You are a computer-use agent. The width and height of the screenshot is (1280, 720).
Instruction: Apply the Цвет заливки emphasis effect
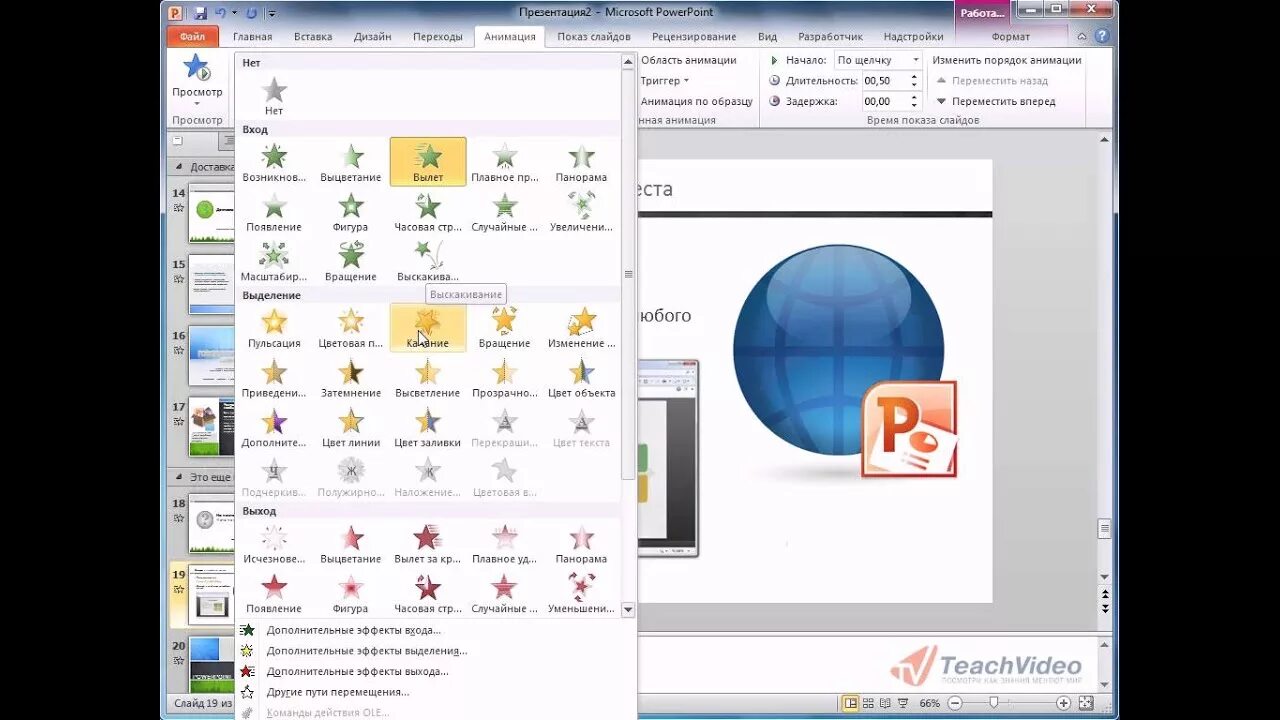click(428, 428)
